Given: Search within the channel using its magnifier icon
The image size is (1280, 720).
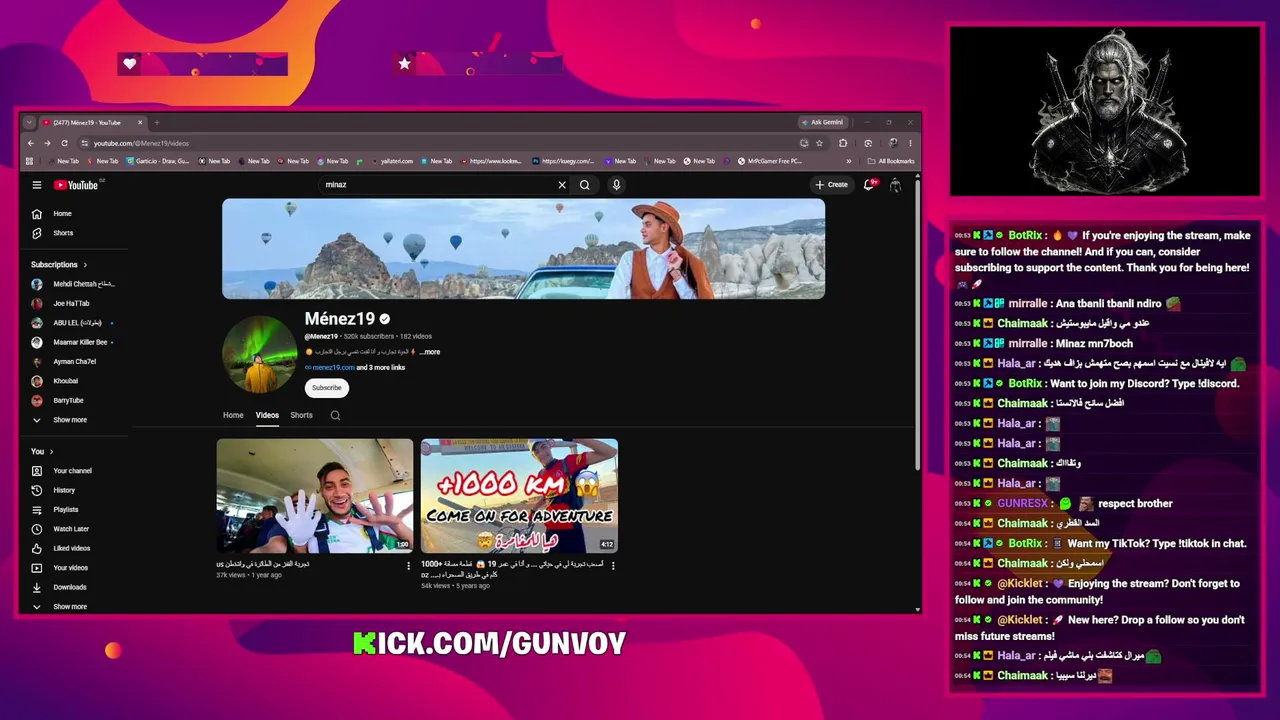Looking at the screenshot, I should tap(335, 415).
